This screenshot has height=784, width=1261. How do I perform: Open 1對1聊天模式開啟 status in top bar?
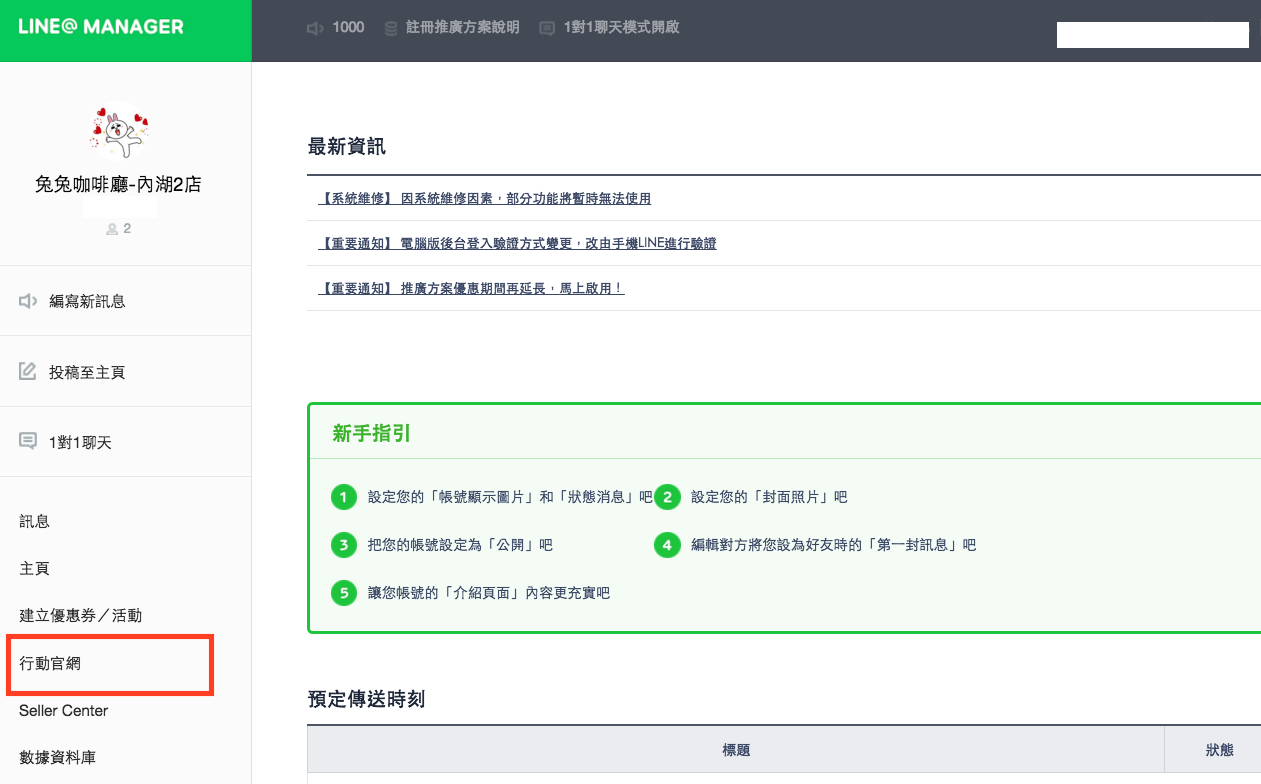[620, 28]
